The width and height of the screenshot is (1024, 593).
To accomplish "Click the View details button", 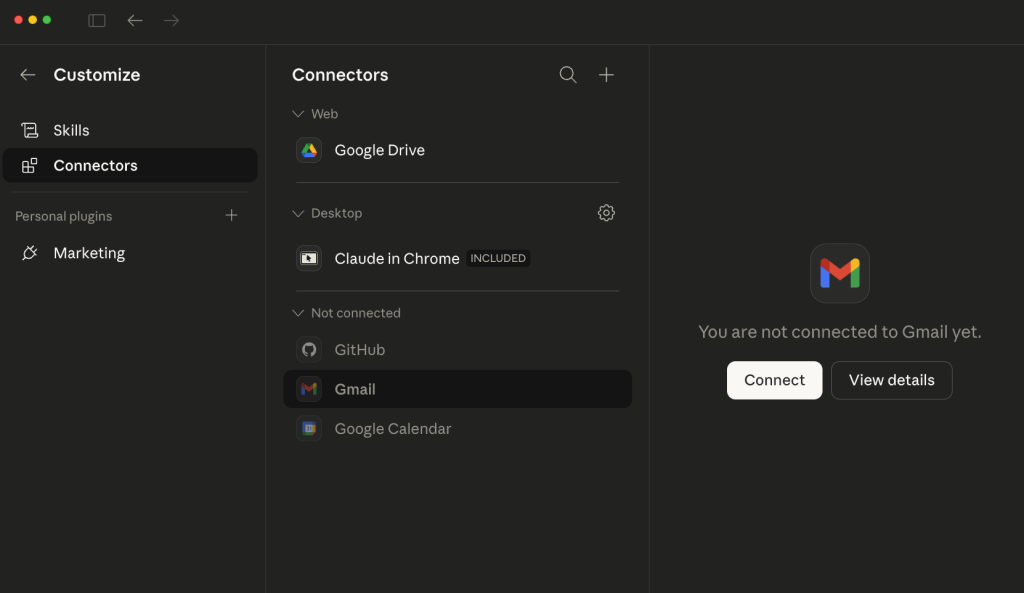I will click(x=891, y=380).
